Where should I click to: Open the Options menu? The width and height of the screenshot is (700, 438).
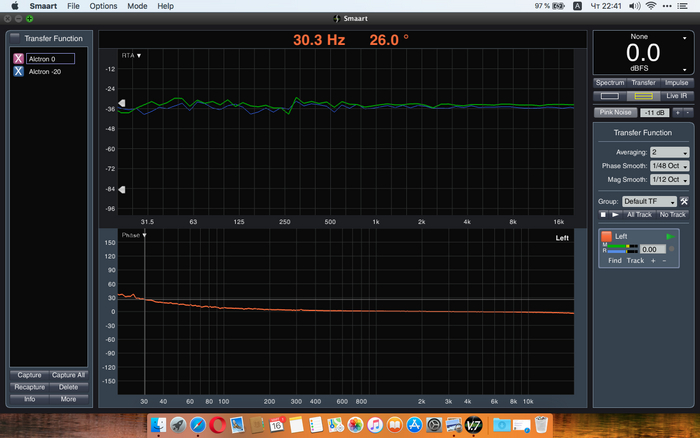(103, 6)
